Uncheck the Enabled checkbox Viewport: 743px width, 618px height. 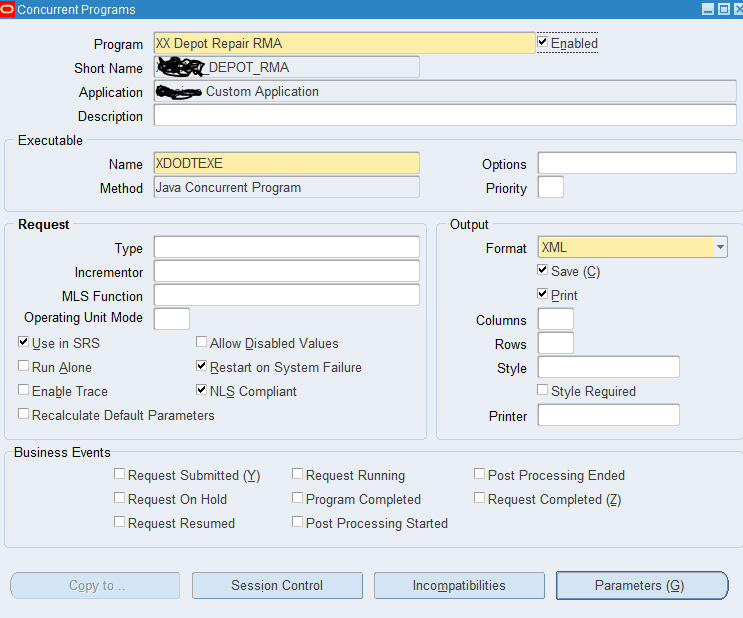pos(543,42)
